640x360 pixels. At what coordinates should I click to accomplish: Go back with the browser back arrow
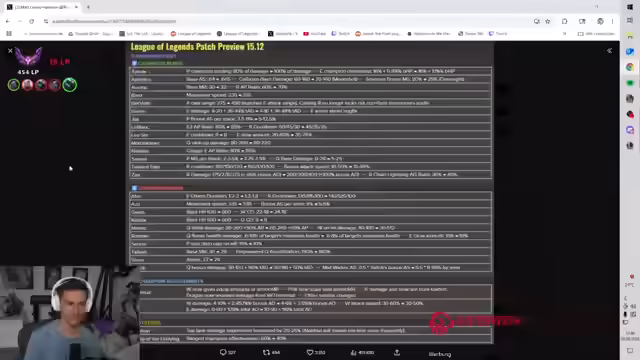[x=8, y=21]
